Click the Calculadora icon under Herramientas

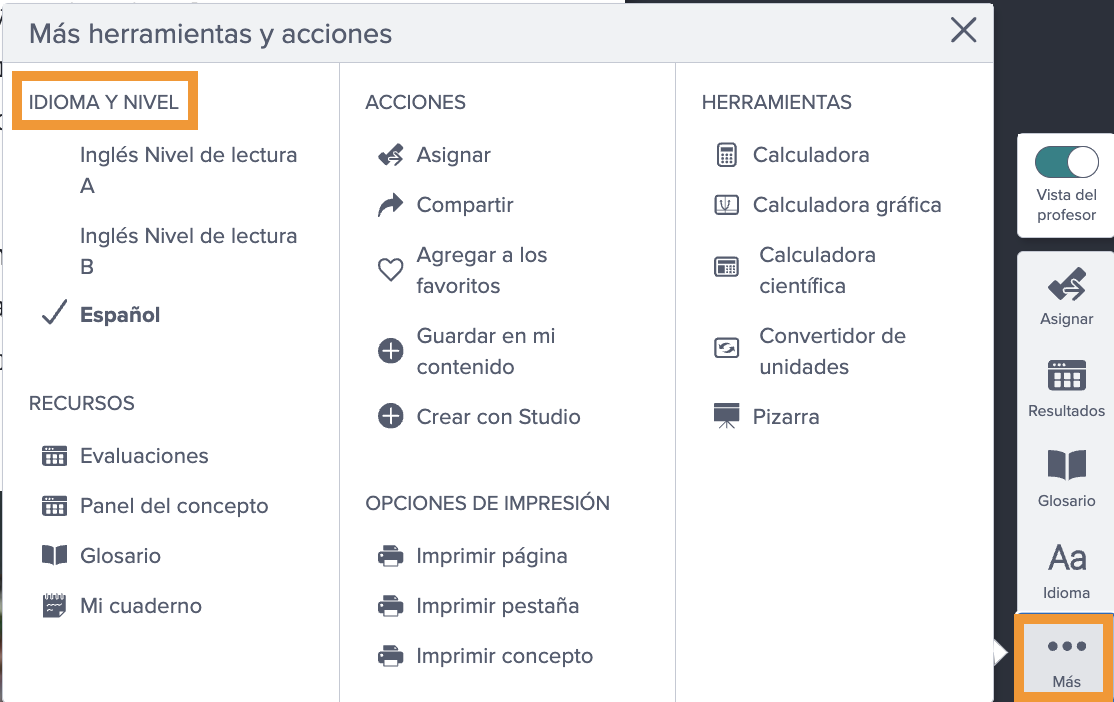tap(726, 155)
